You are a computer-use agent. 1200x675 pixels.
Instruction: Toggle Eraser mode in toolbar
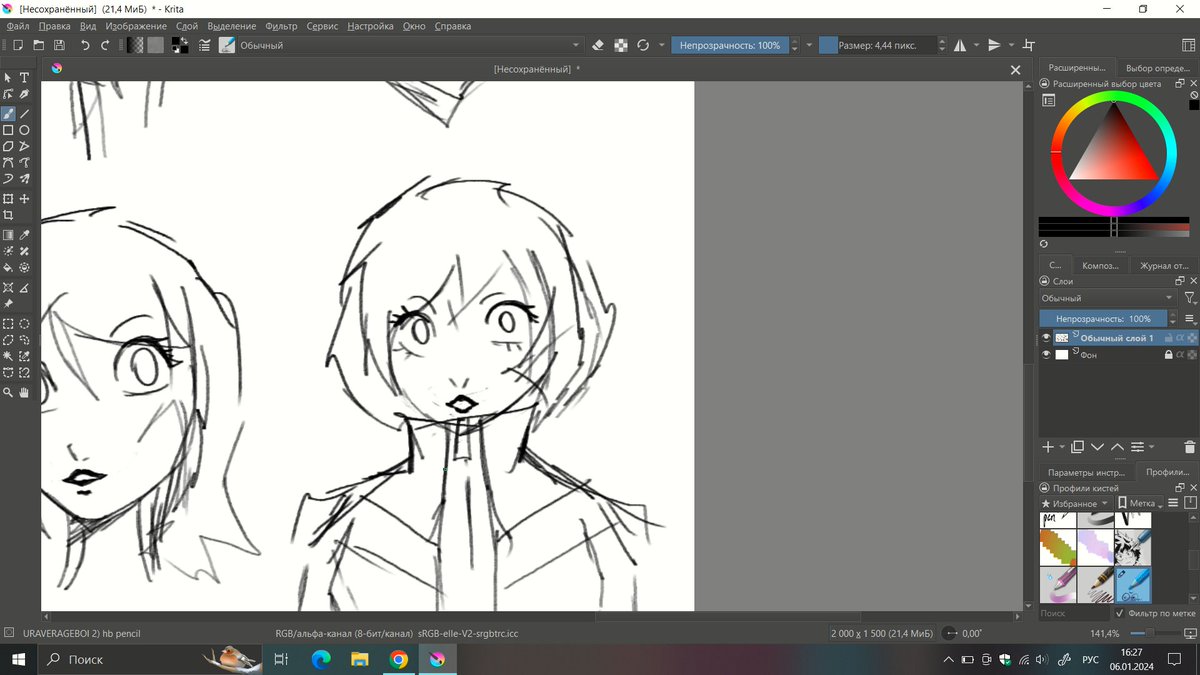click(598, 45)
